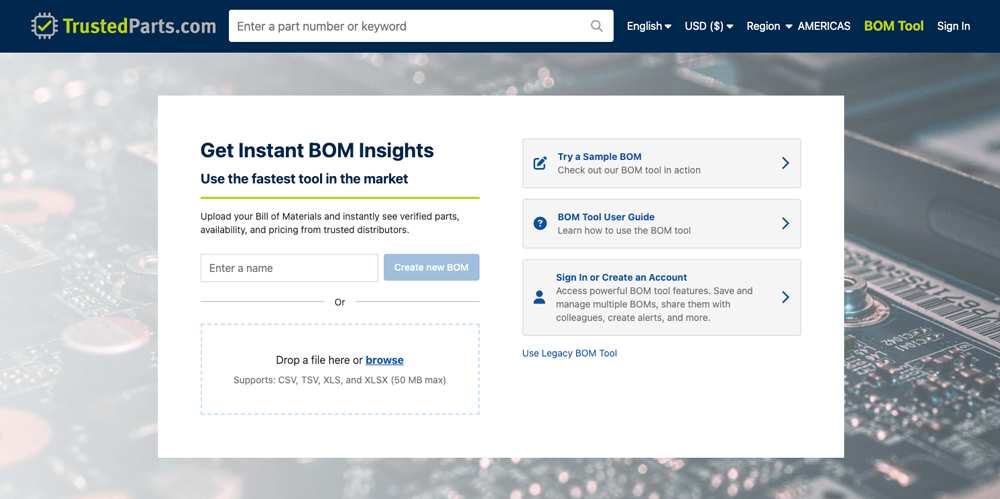Click the Supports CSV, TSV, XLS text

tap(340, 380)
